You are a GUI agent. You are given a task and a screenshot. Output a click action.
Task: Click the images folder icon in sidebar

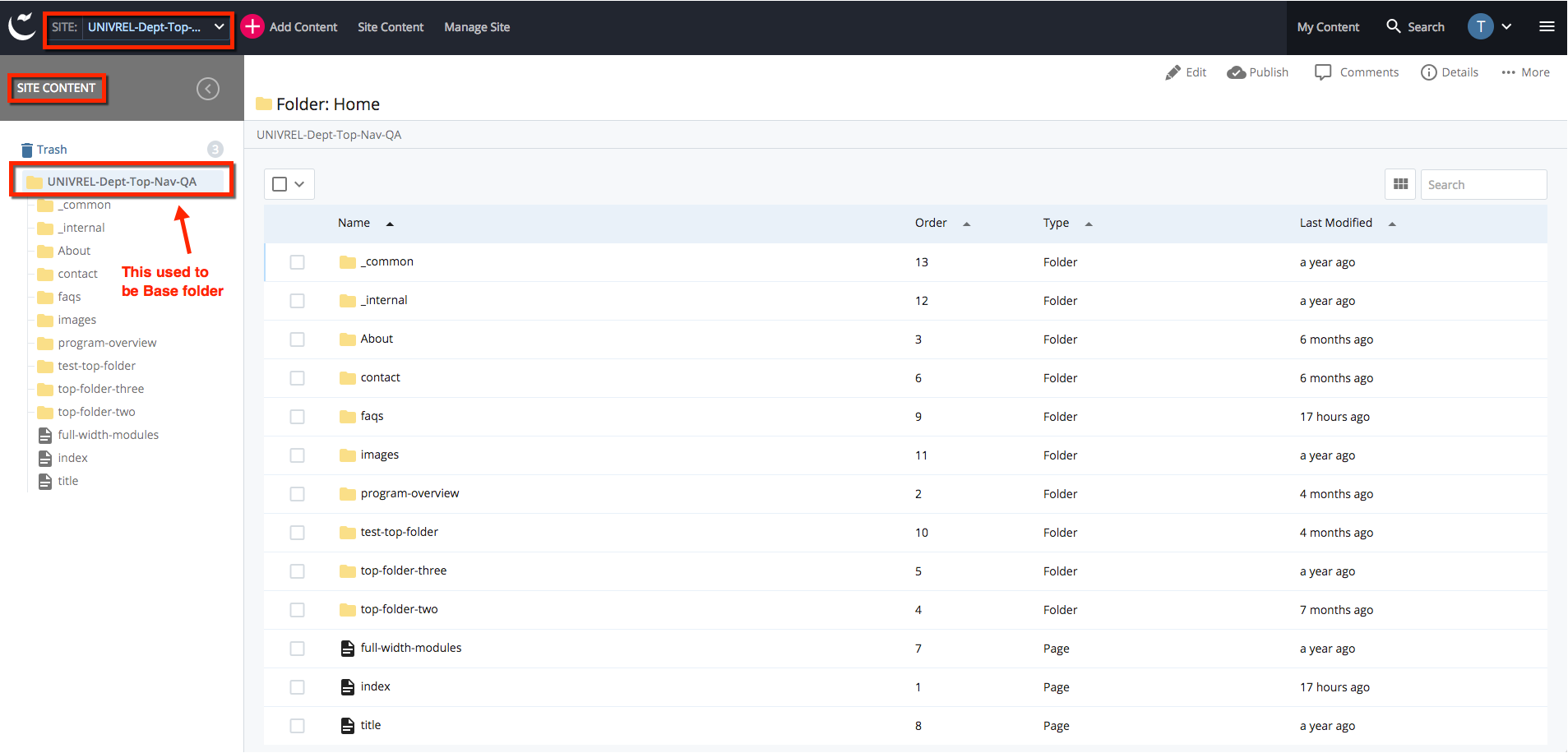pyautogui.click(x=45, y=320)
